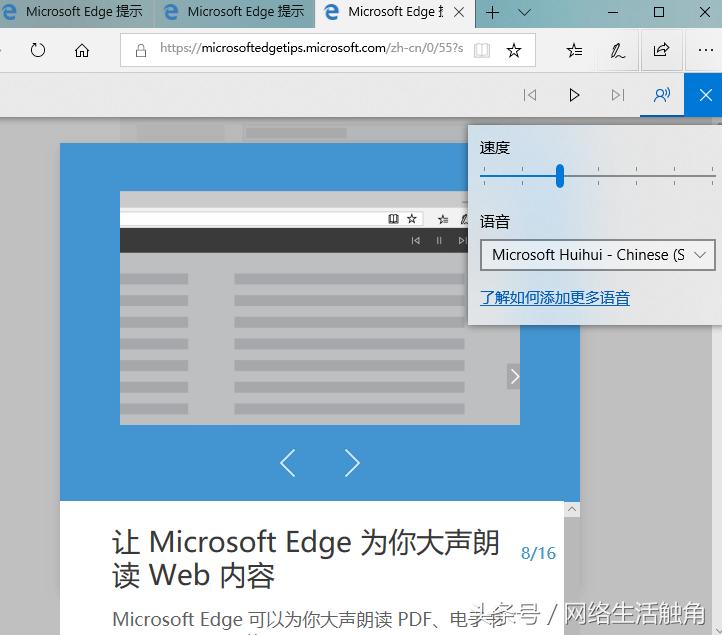Go to next tip with right arrow
The image size is (722, 635).
tap(352, 463)
